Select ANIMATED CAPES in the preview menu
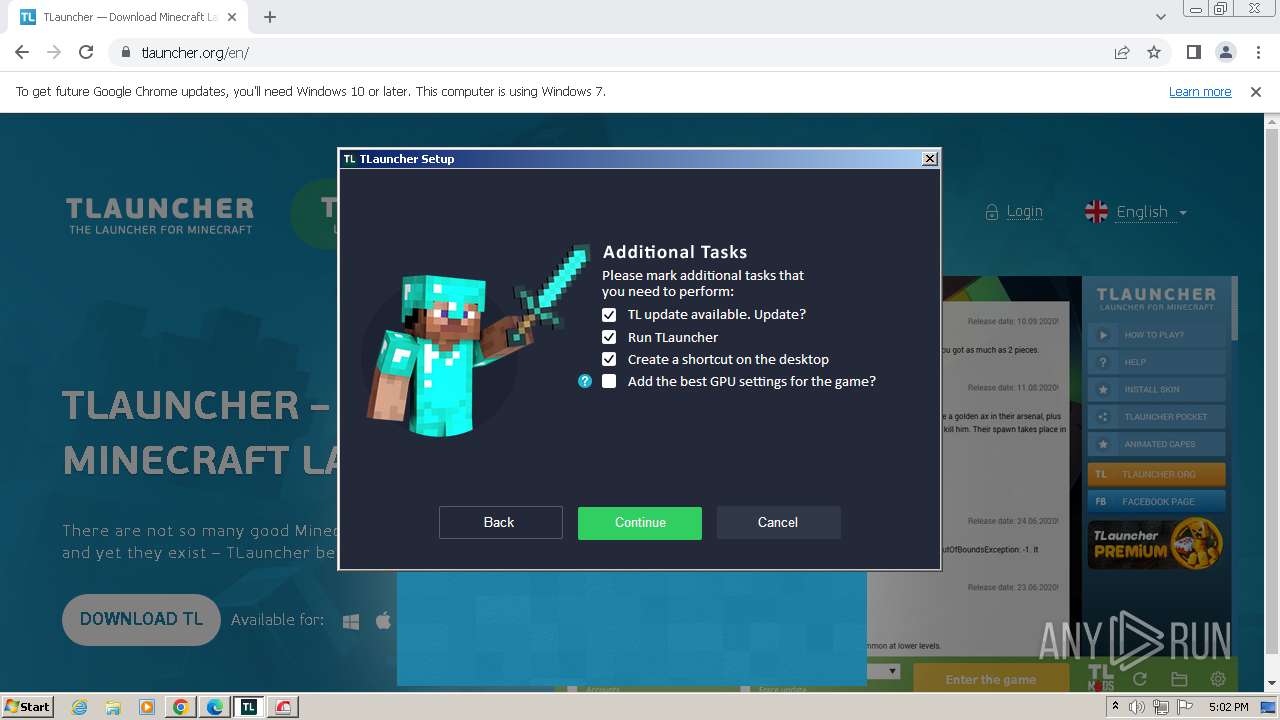This screenshot has height=720, width=1280. pos(1156,443)
